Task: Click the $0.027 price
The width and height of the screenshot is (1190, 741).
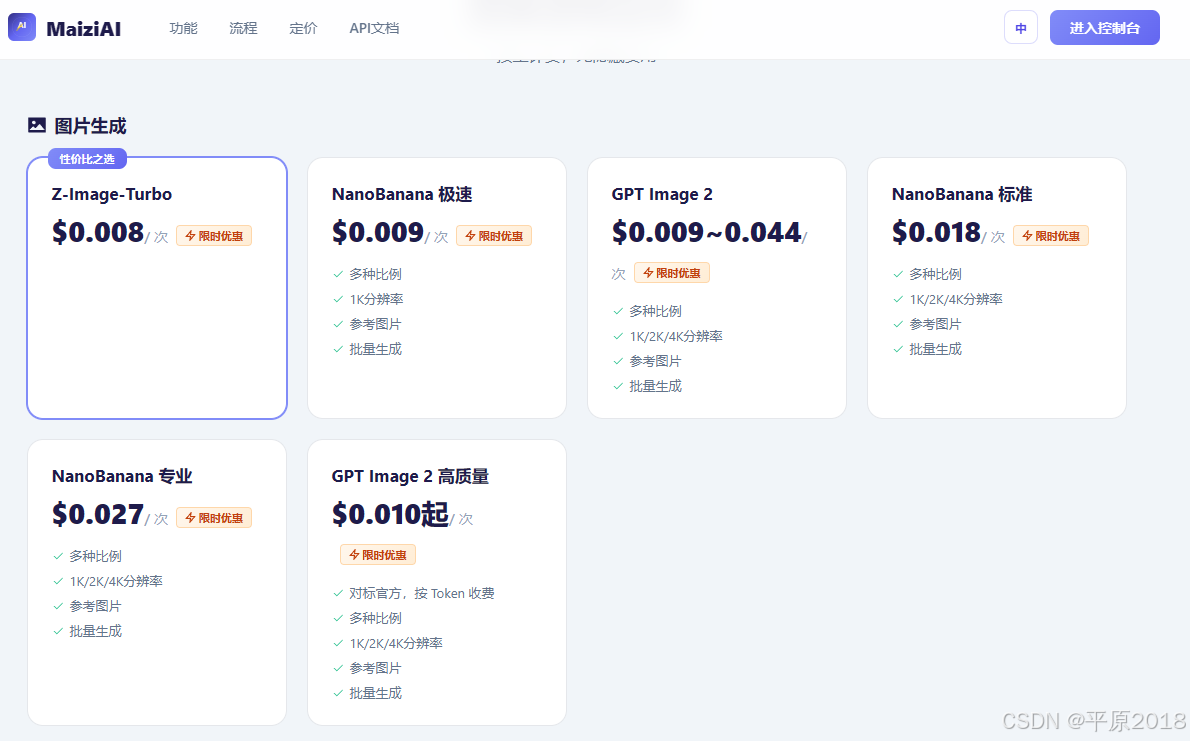Action: (x=98, y=515)
